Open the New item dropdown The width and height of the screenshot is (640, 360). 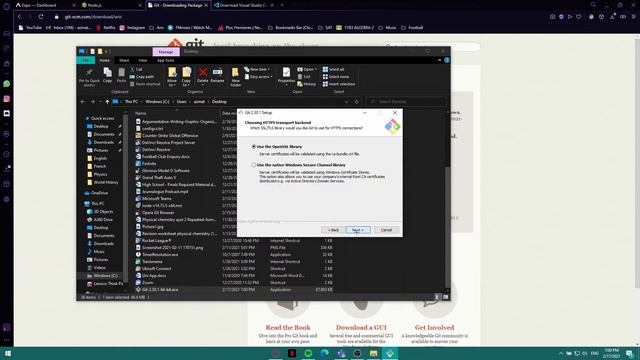(x=257, y=69)
